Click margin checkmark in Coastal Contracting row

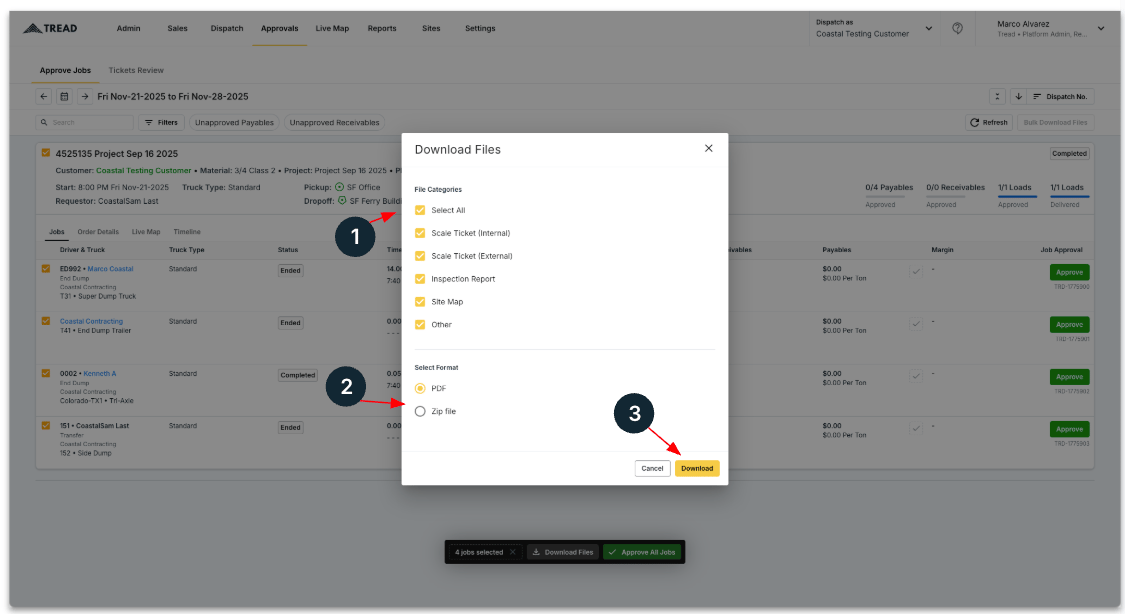point(915,323)
